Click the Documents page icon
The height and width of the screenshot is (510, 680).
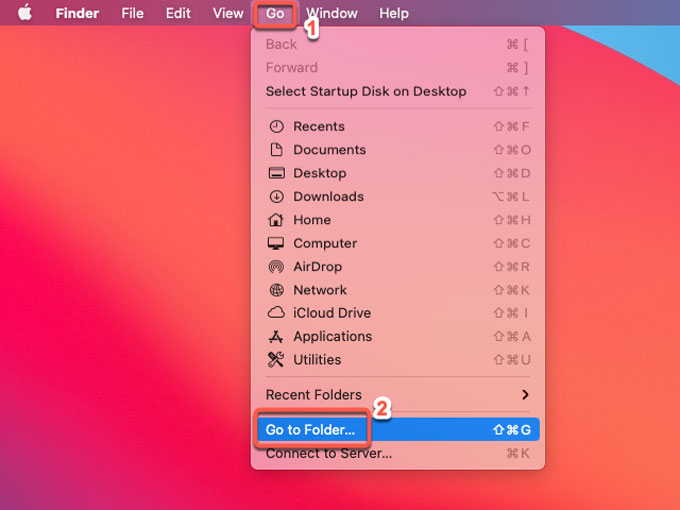(x=276, y=150)
